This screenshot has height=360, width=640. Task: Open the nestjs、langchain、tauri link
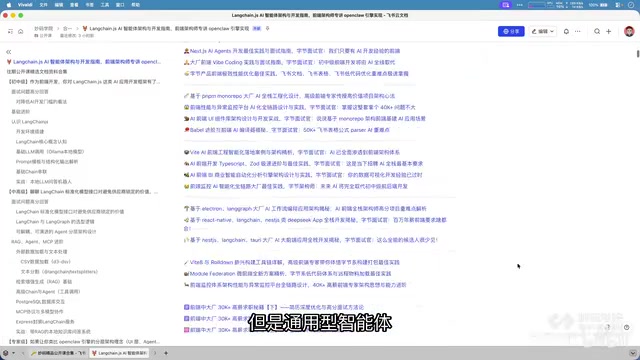pos(313,240)
